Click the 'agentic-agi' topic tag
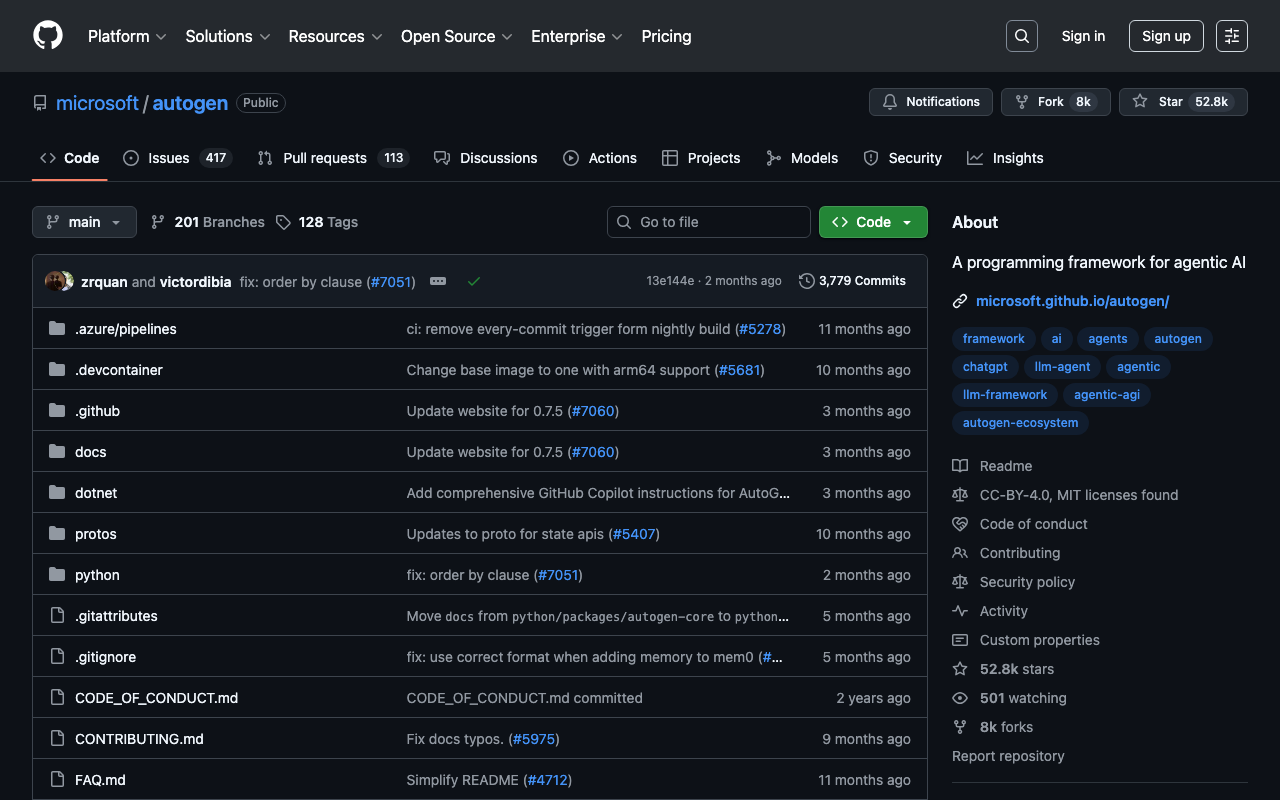This screenshot has height=800, width=1280. 1107,395
